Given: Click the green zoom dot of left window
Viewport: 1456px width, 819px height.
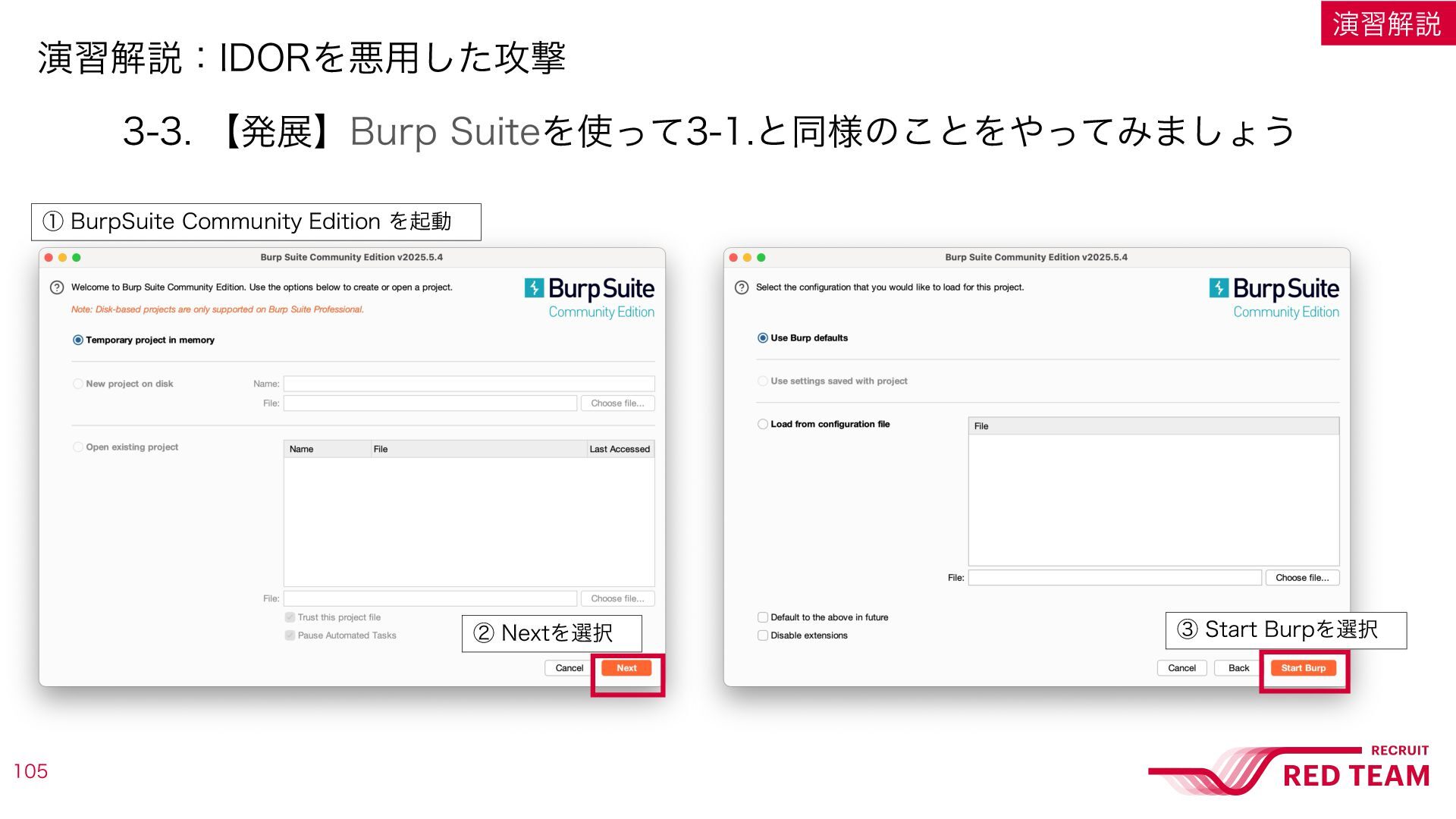Looking at the screenshot, I should (77, 258).
